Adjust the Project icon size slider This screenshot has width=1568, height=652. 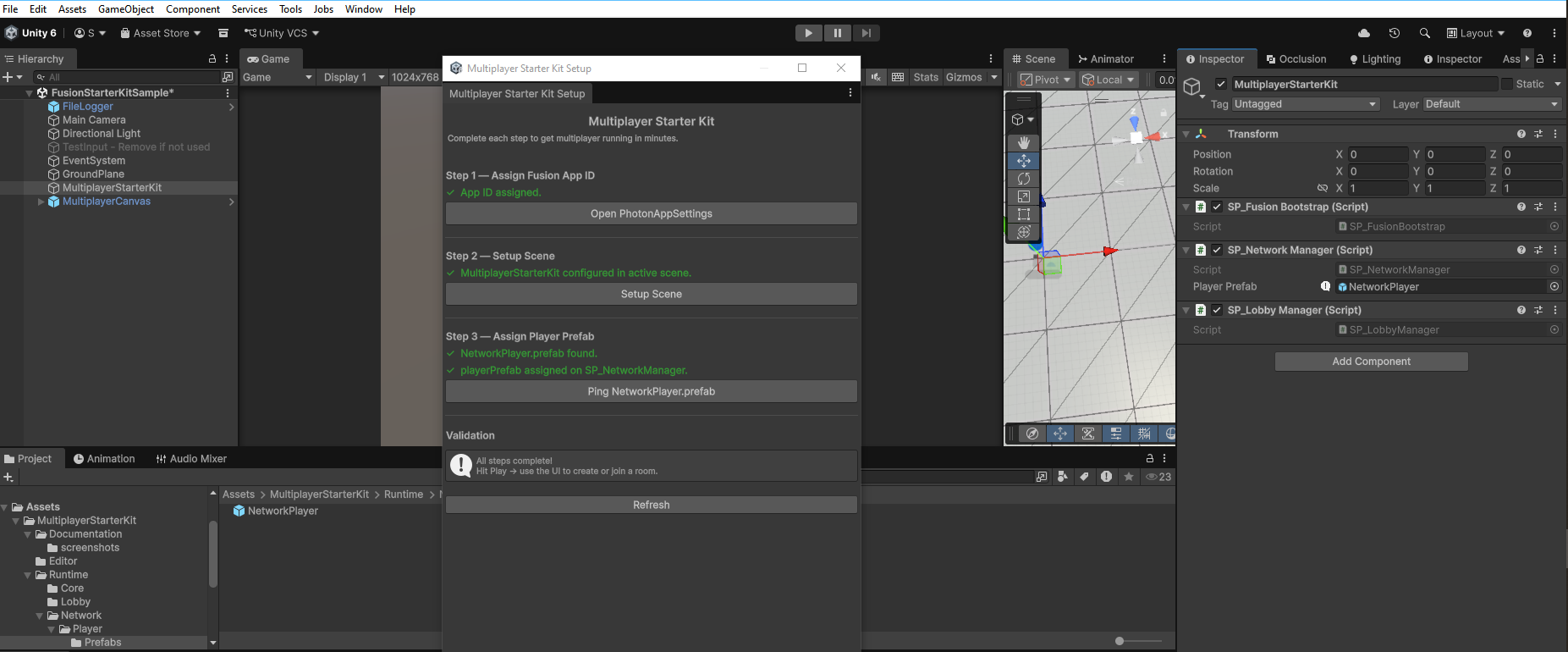pyautogui.click(x=1139, y=641)
